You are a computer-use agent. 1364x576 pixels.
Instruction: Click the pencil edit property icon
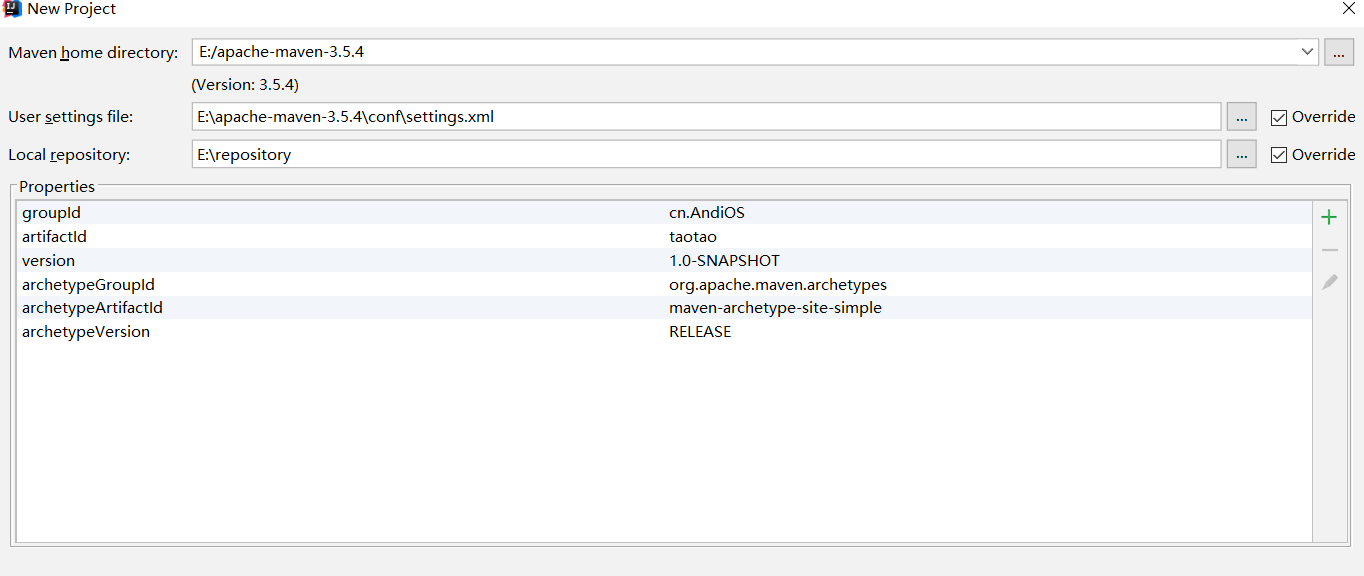pos(1329,282)
